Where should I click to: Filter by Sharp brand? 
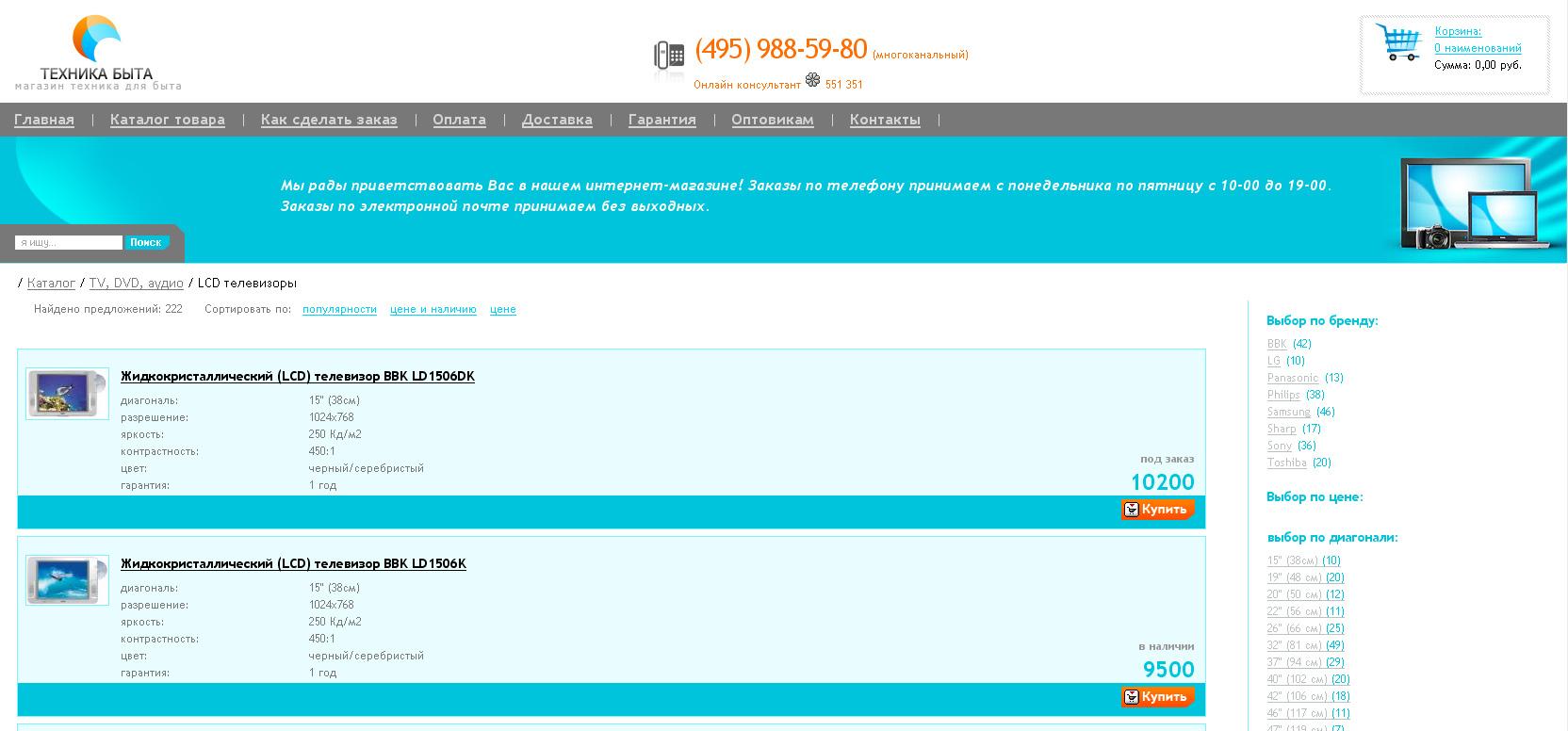(x=1282, y=430)
